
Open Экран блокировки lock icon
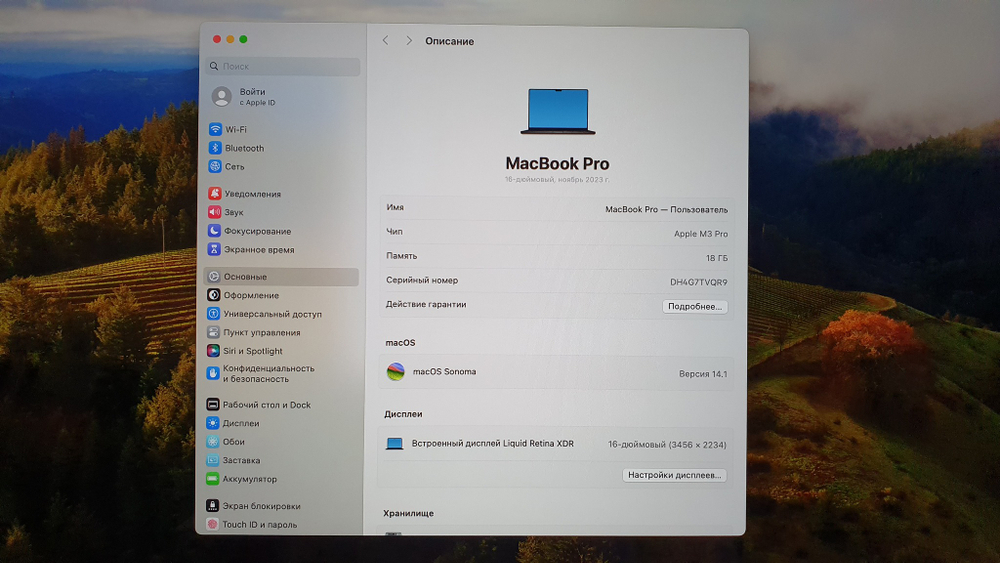click(212, 506)
